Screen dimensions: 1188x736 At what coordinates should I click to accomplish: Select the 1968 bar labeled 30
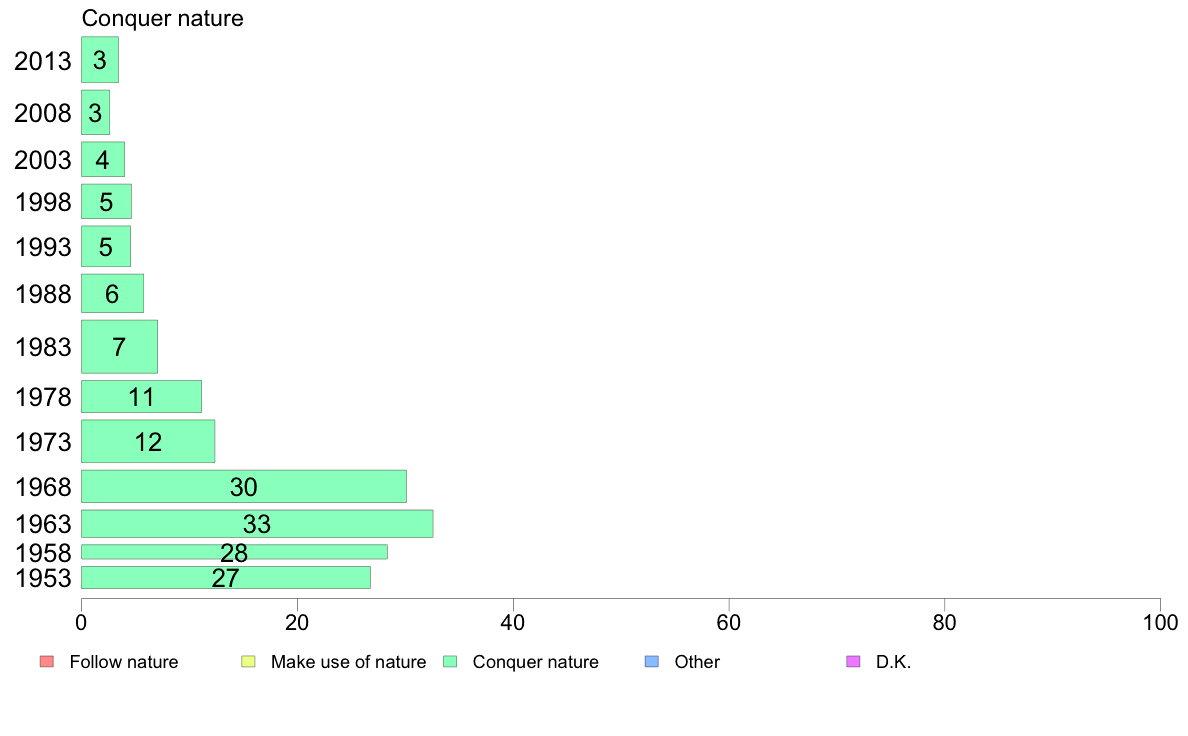[244, 487]
